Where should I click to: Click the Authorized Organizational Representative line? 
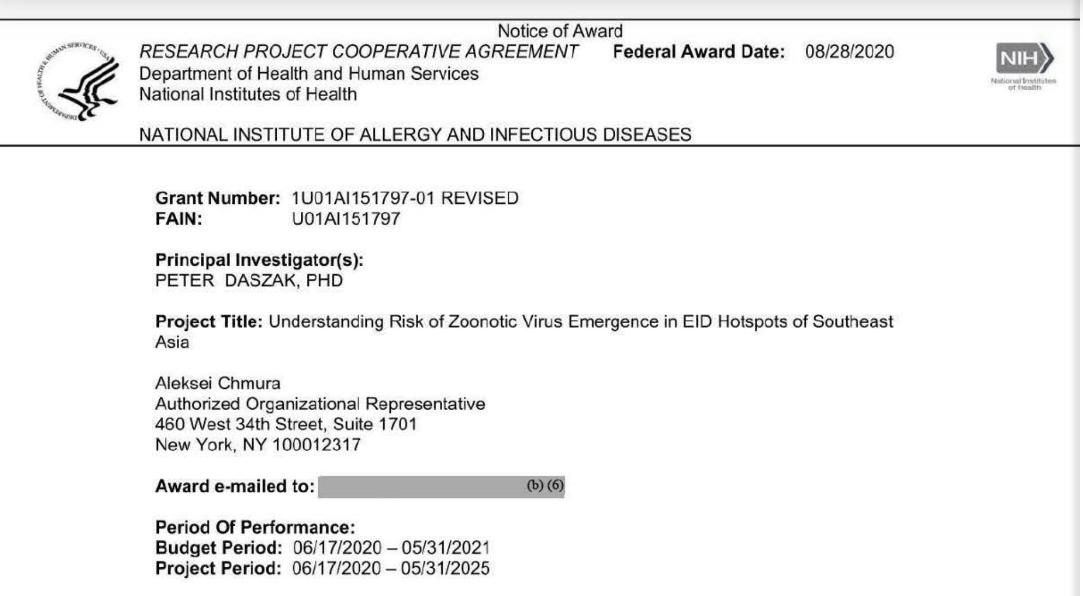[313, 404]
